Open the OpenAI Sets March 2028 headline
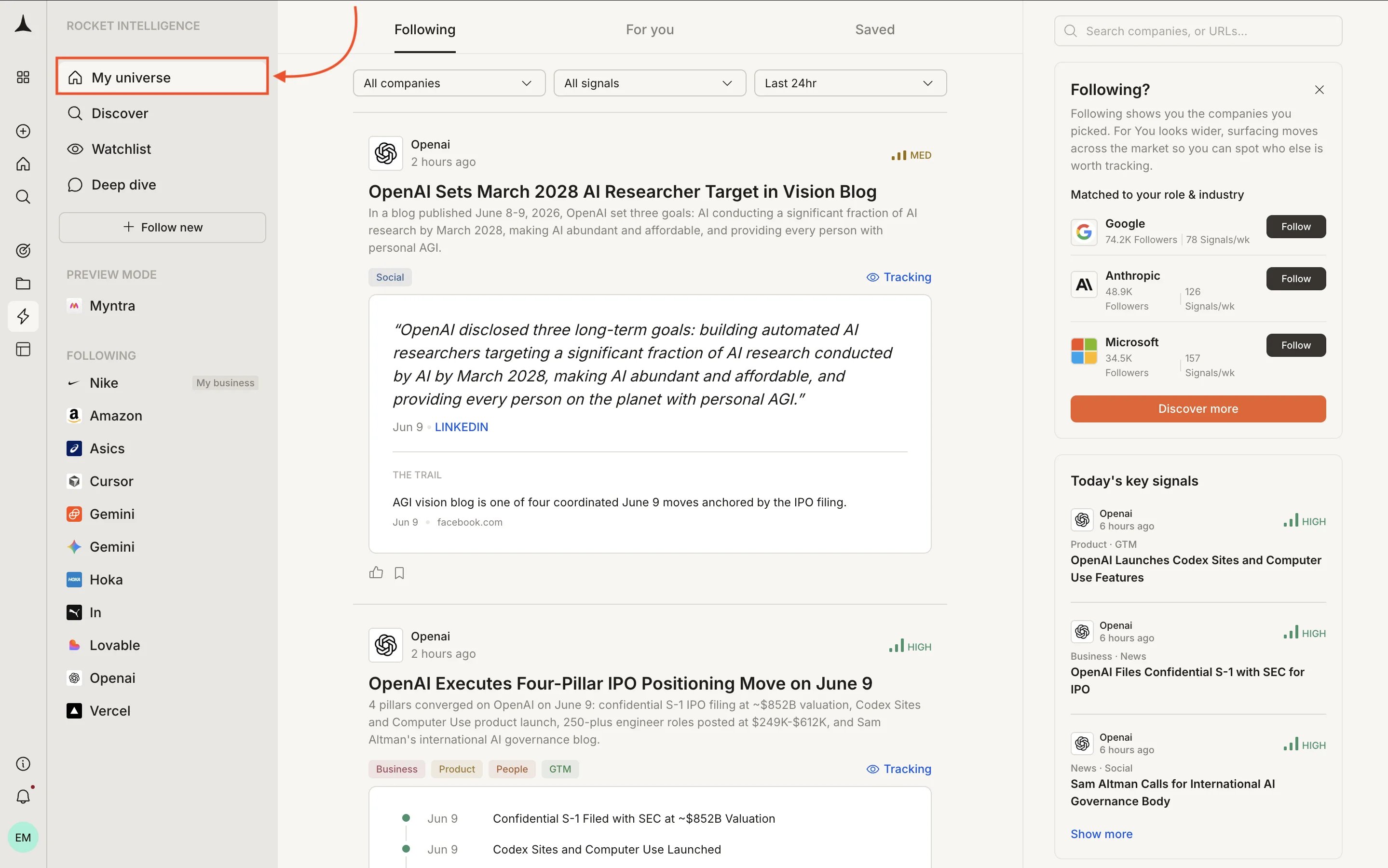This screenshot has width=1388, height=868. 622,192
